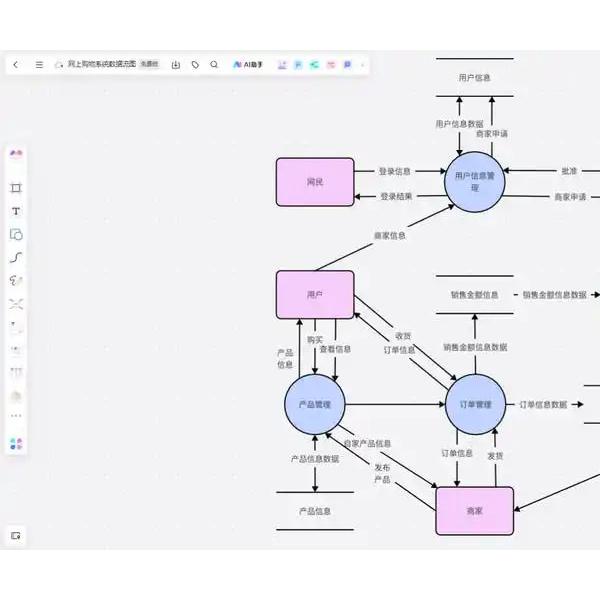
Task: Select the pink 商家 entity box
Action: (x=474, y=510)
